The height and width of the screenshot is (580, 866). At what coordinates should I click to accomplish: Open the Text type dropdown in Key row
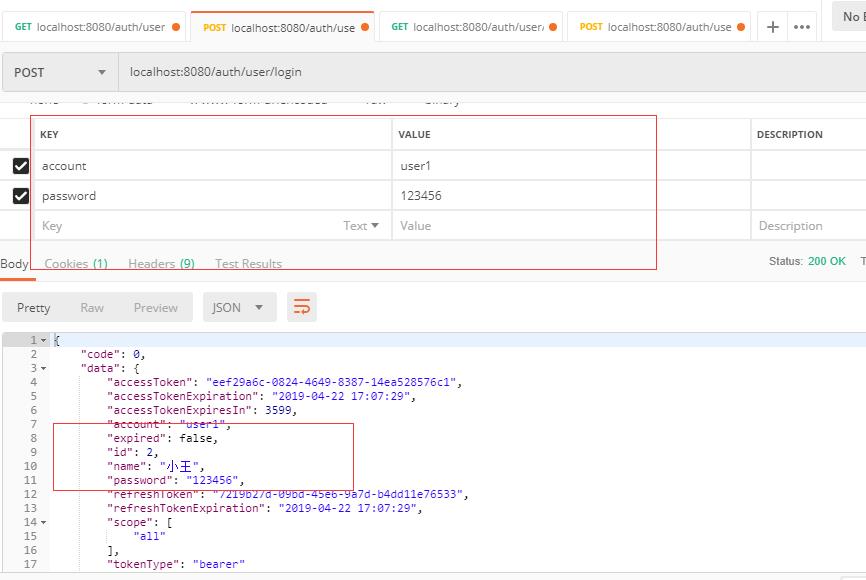pyautogui.click(x=361, y=225)
